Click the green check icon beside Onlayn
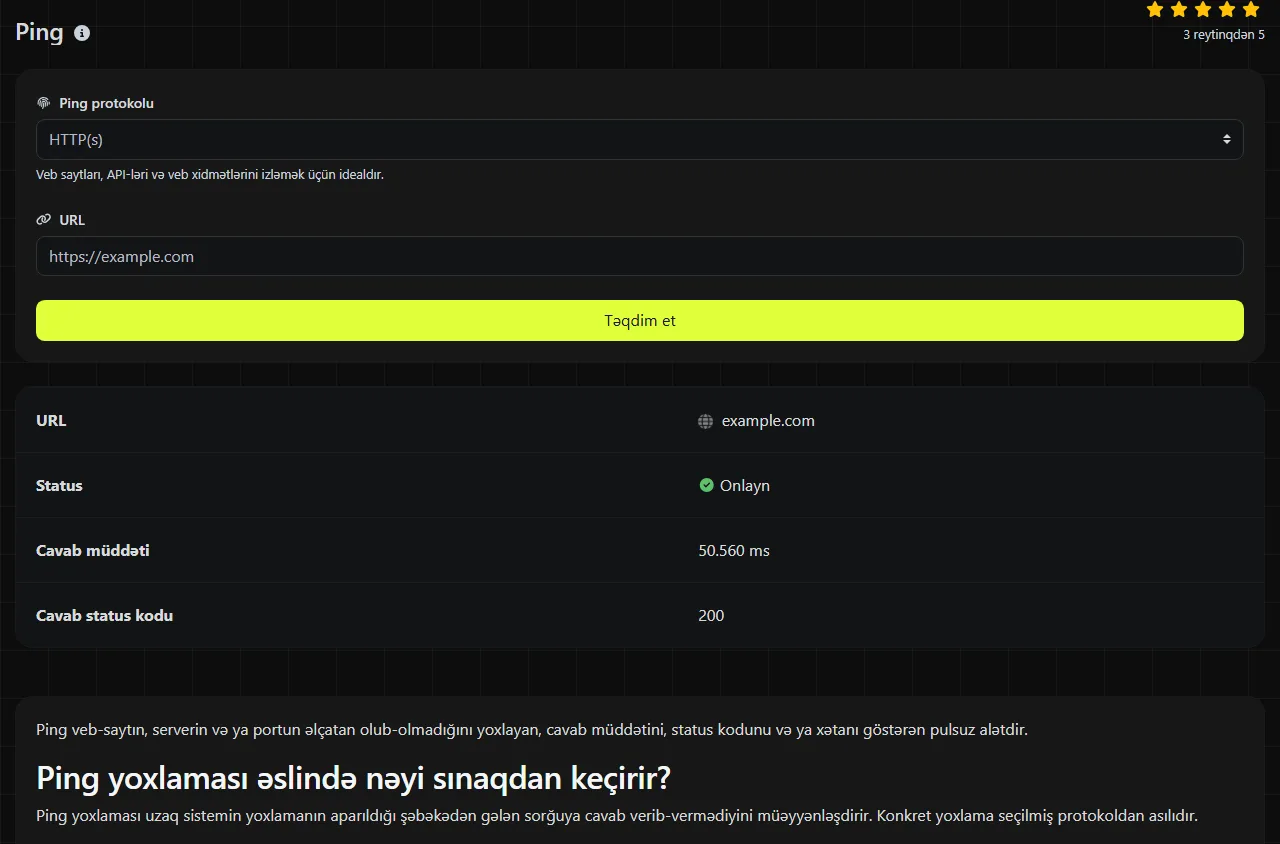1280x844 pixels. [706, 486]
